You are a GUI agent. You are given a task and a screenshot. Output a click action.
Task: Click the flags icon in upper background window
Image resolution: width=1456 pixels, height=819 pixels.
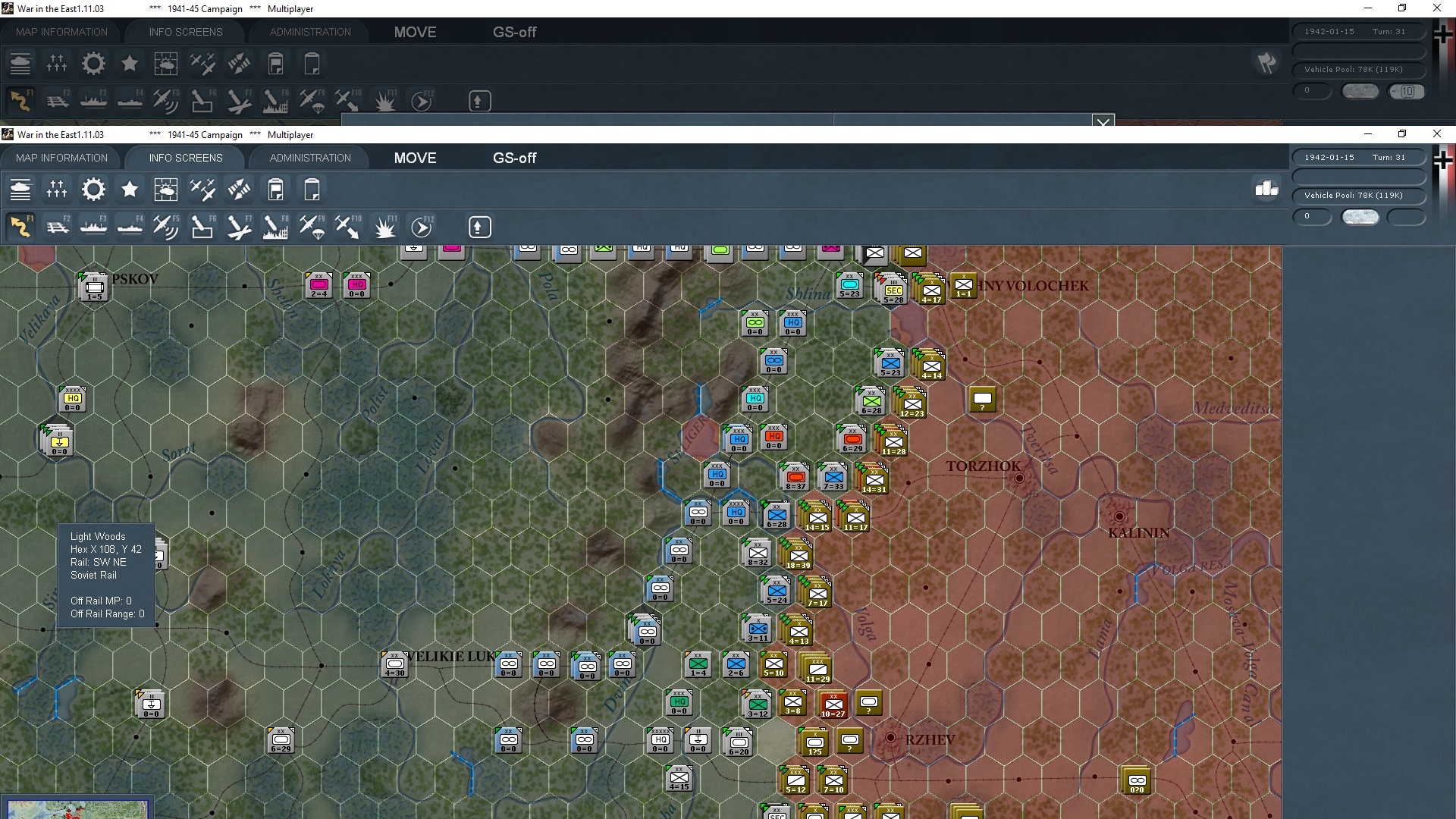pyautogui.click(x=1266, y=62)
